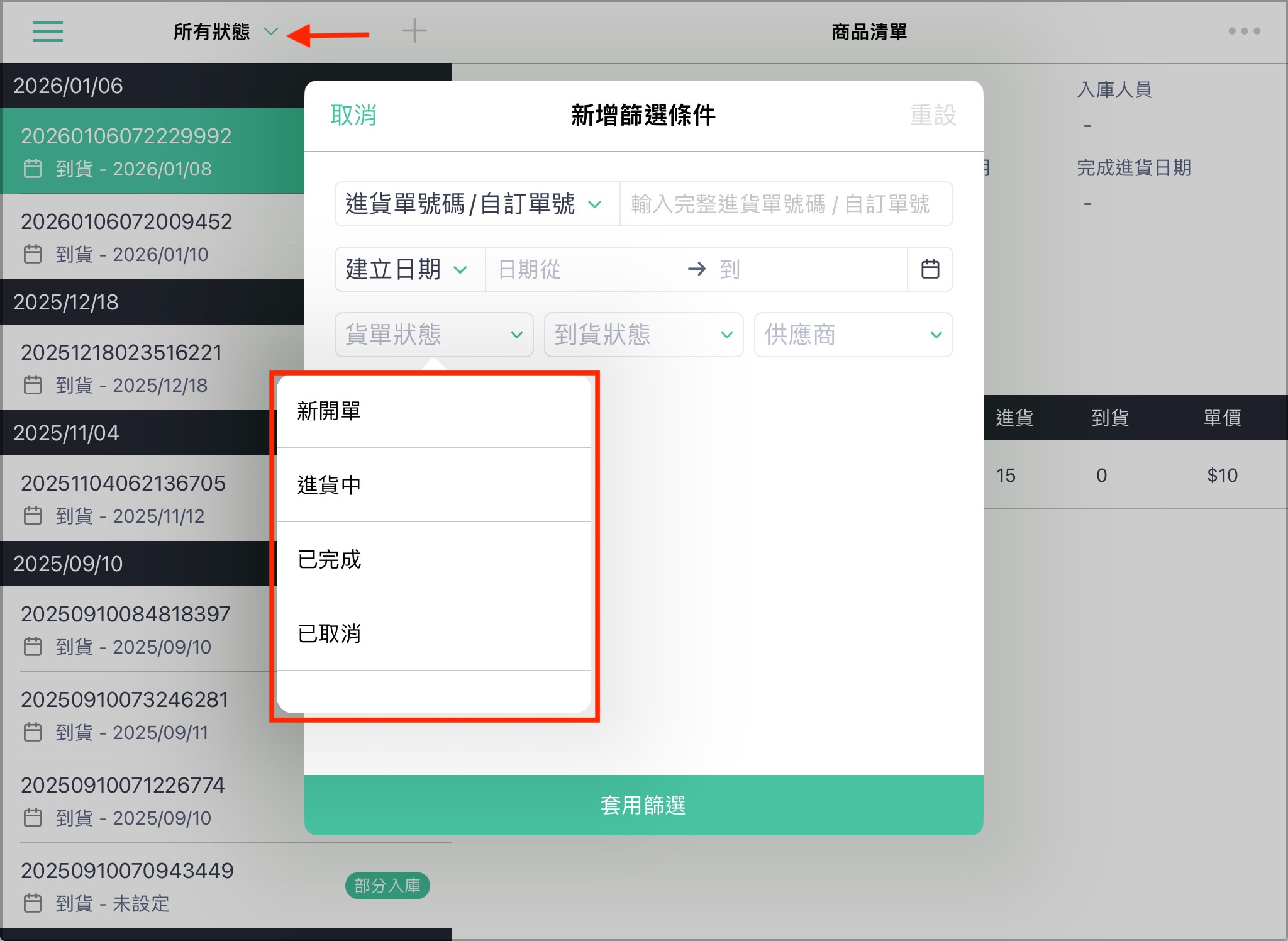
Task: Click the 單價 column header
Action: (1222, 418)
